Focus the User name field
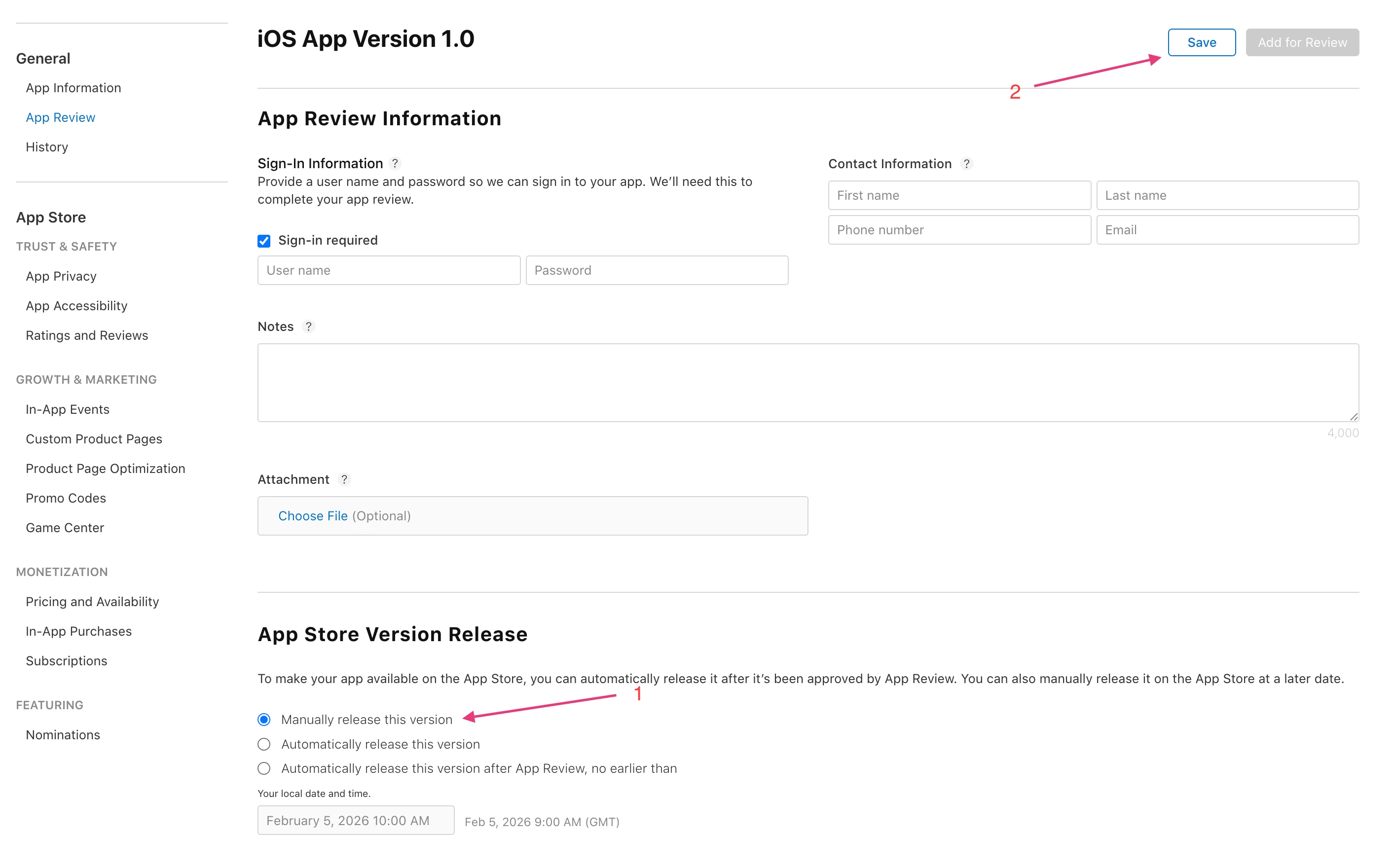The width and height of the screenshot is (1394, 868). [x=389, y=270]
